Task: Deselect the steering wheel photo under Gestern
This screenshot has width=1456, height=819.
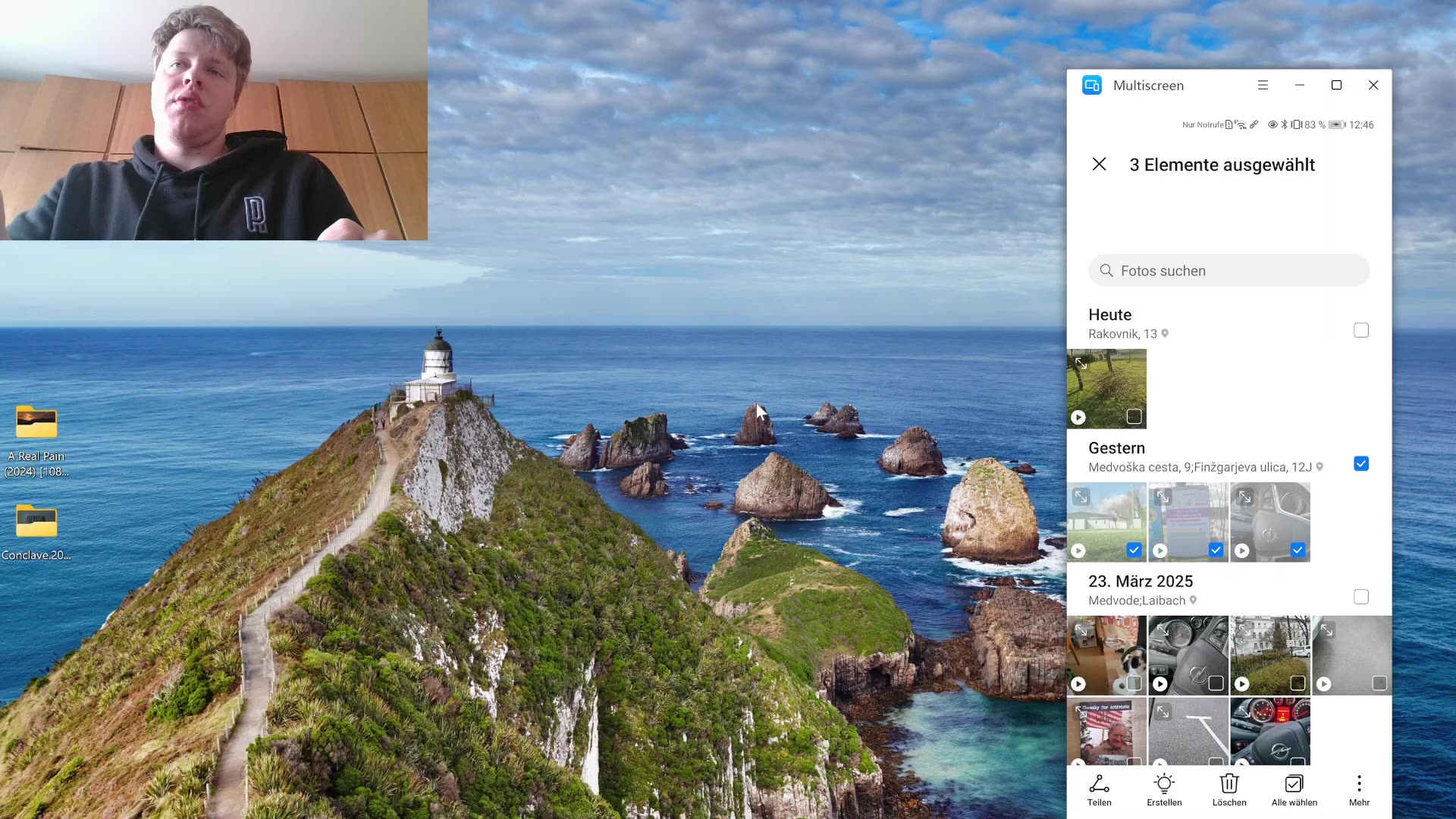Action: pos(1298,551)
